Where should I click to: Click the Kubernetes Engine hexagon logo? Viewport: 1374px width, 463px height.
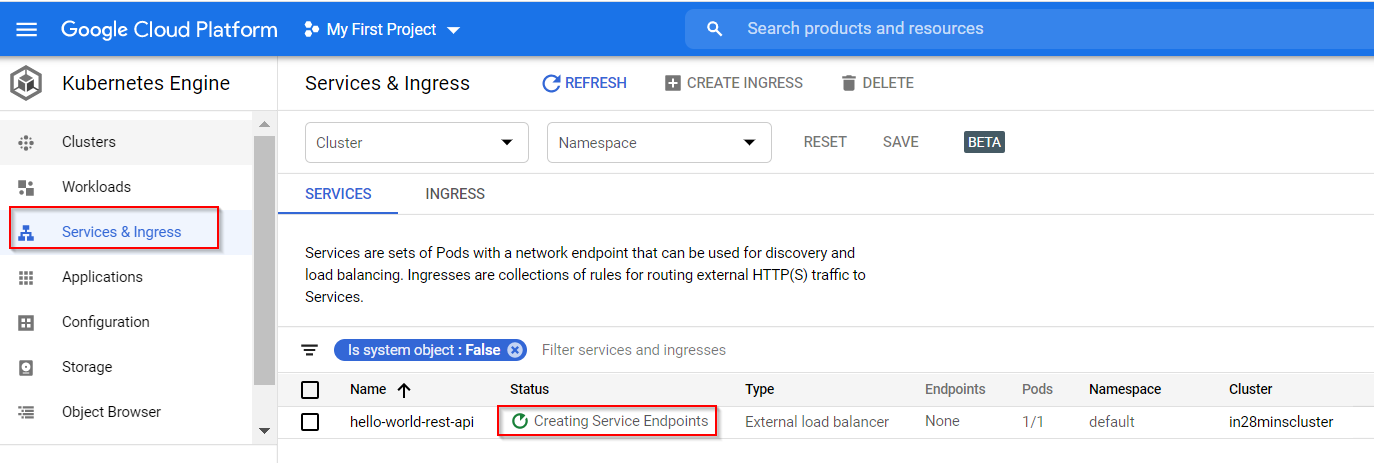tap(27, 83)
